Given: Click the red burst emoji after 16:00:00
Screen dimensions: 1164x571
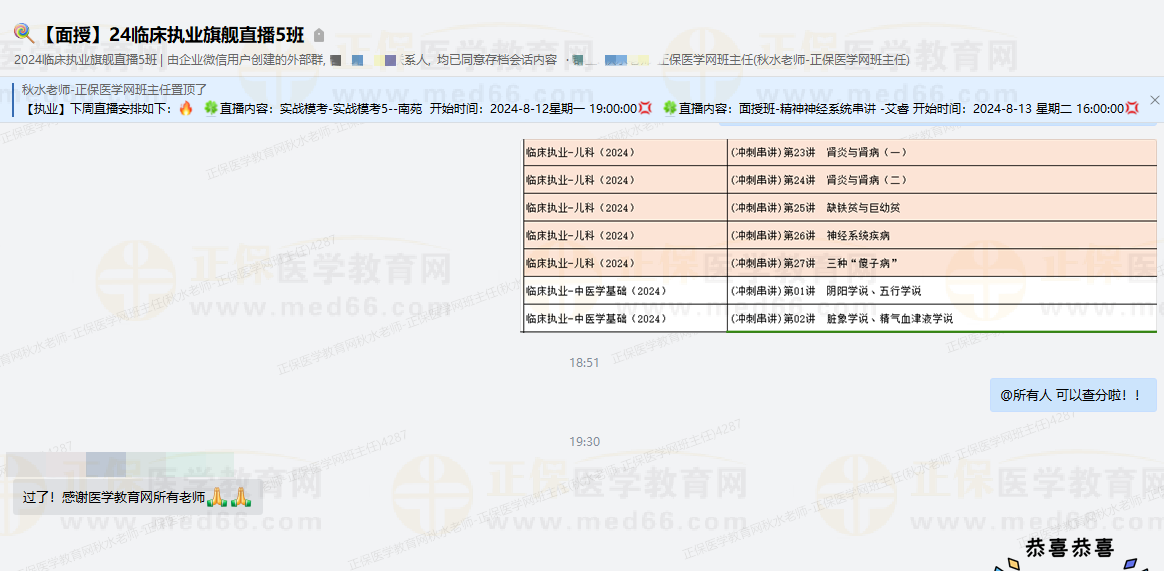Looking at the screenshot, I should pyautogui.click(x=1132, y=108).
